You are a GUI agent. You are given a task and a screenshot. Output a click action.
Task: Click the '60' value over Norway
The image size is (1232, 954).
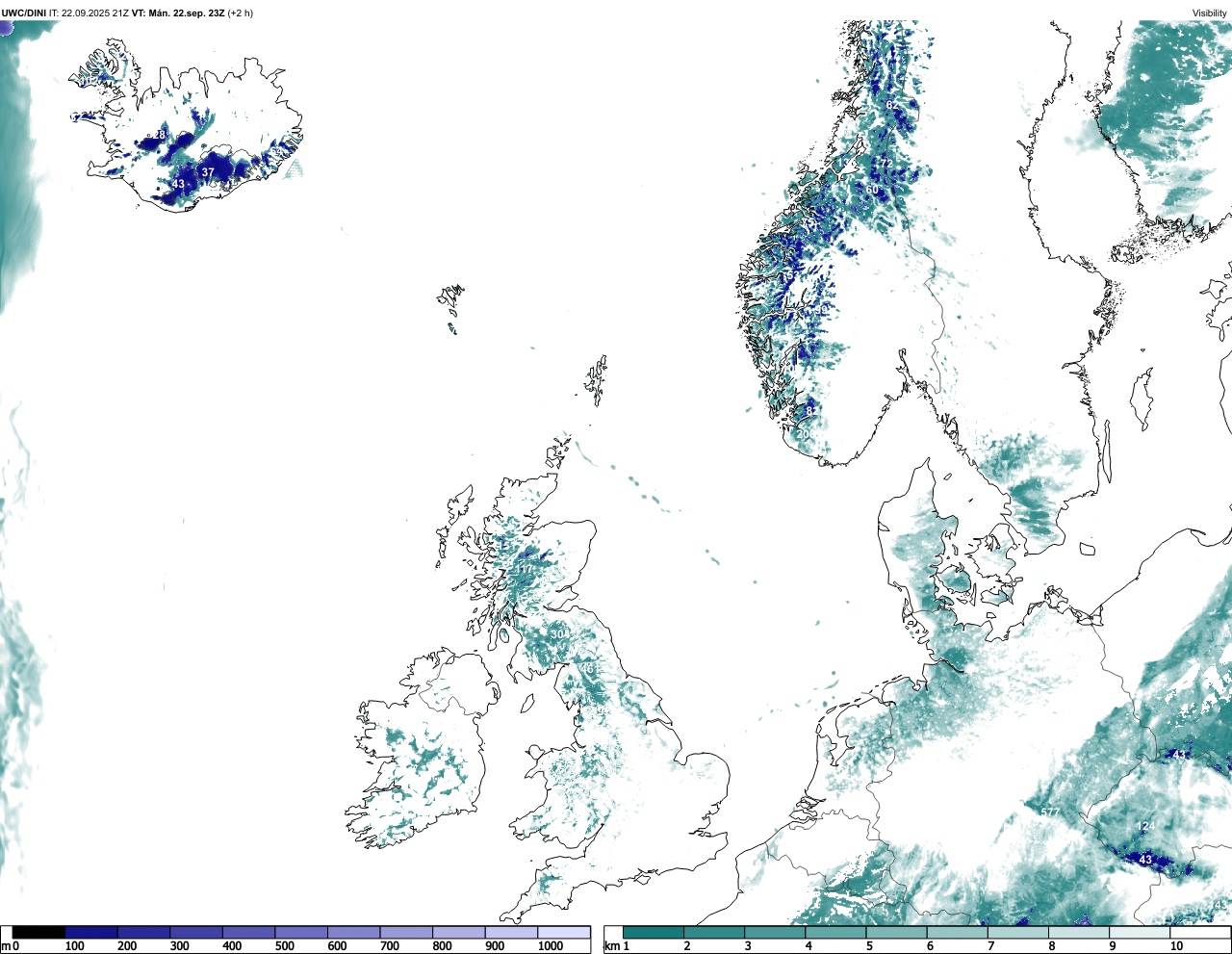pyautogui.click(x=872, y=190)
